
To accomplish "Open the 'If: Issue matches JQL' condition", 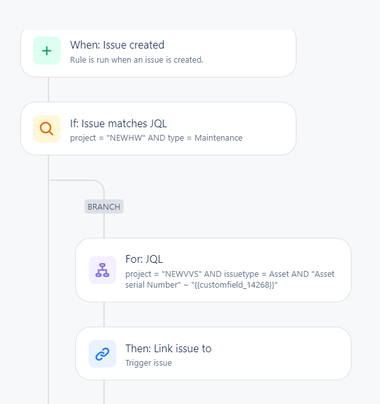I will coord(158,129).
